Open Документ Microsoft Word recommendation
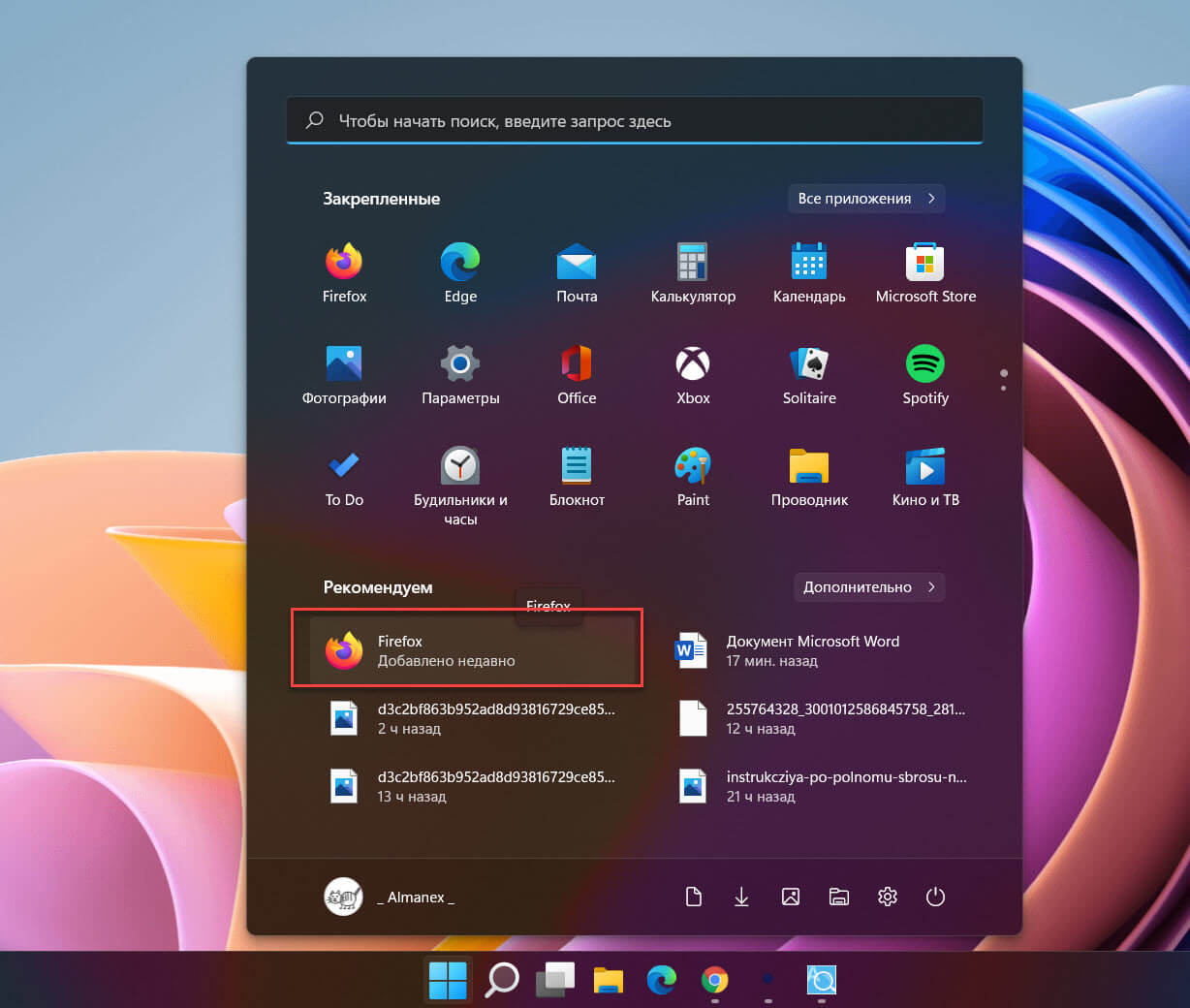The height and width of the screenshot is (1008, 1190). pos(821,650)
